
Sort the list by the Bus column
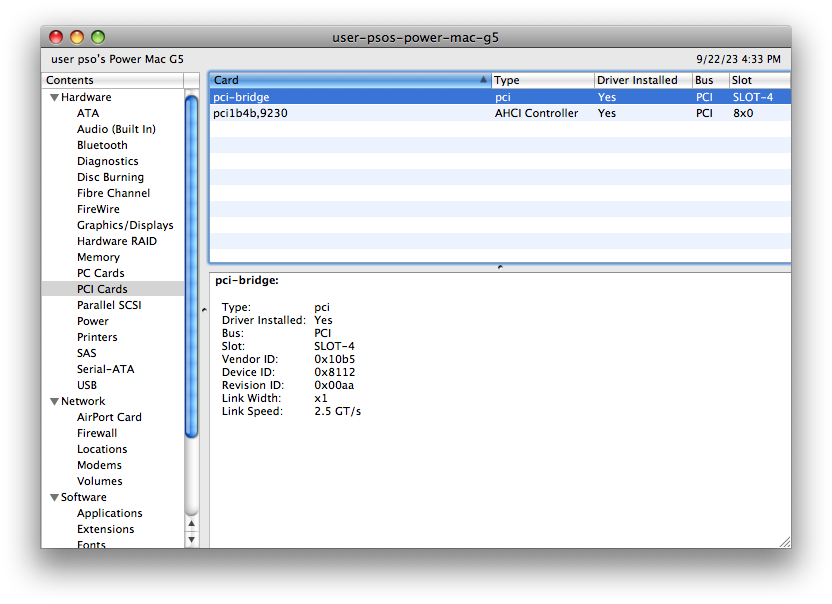click(x=708, y=80)
